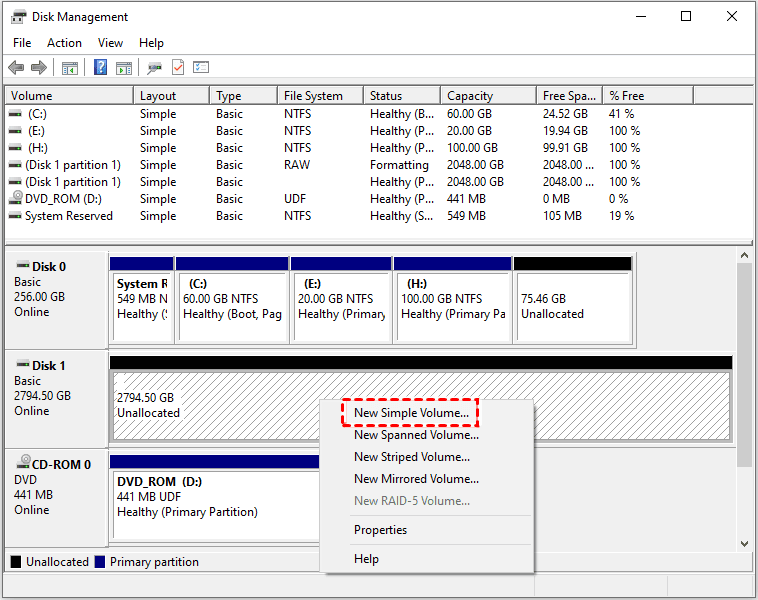758x600 pixels.
Task: Click the Show/Hide Action Pane icon
Action: click(x=123, y=68)
